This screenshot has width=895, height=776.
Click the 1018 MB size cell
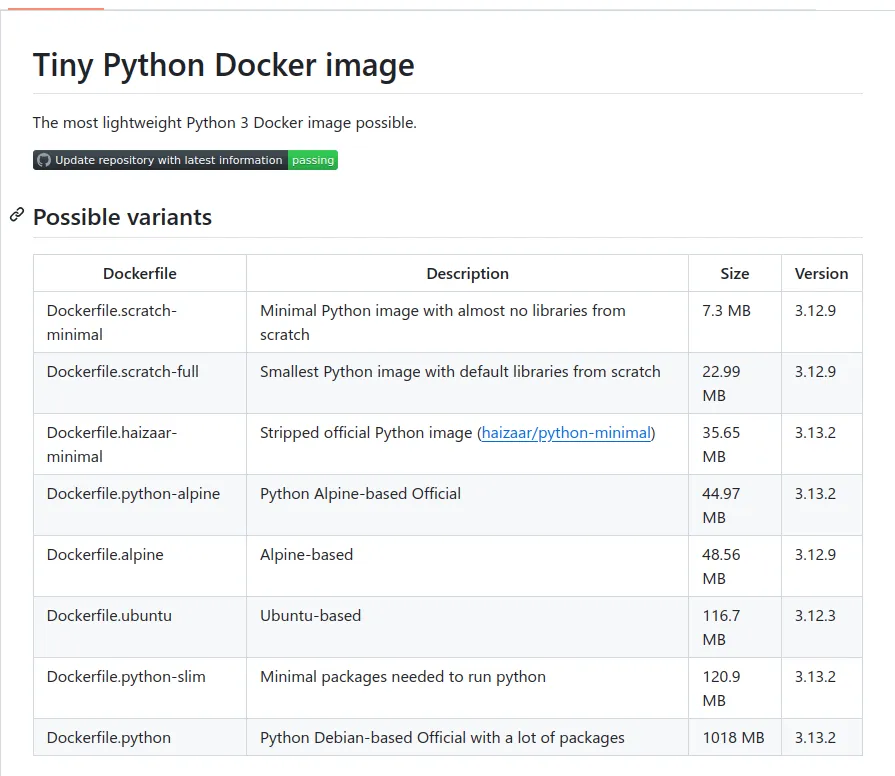click(733, 738)
